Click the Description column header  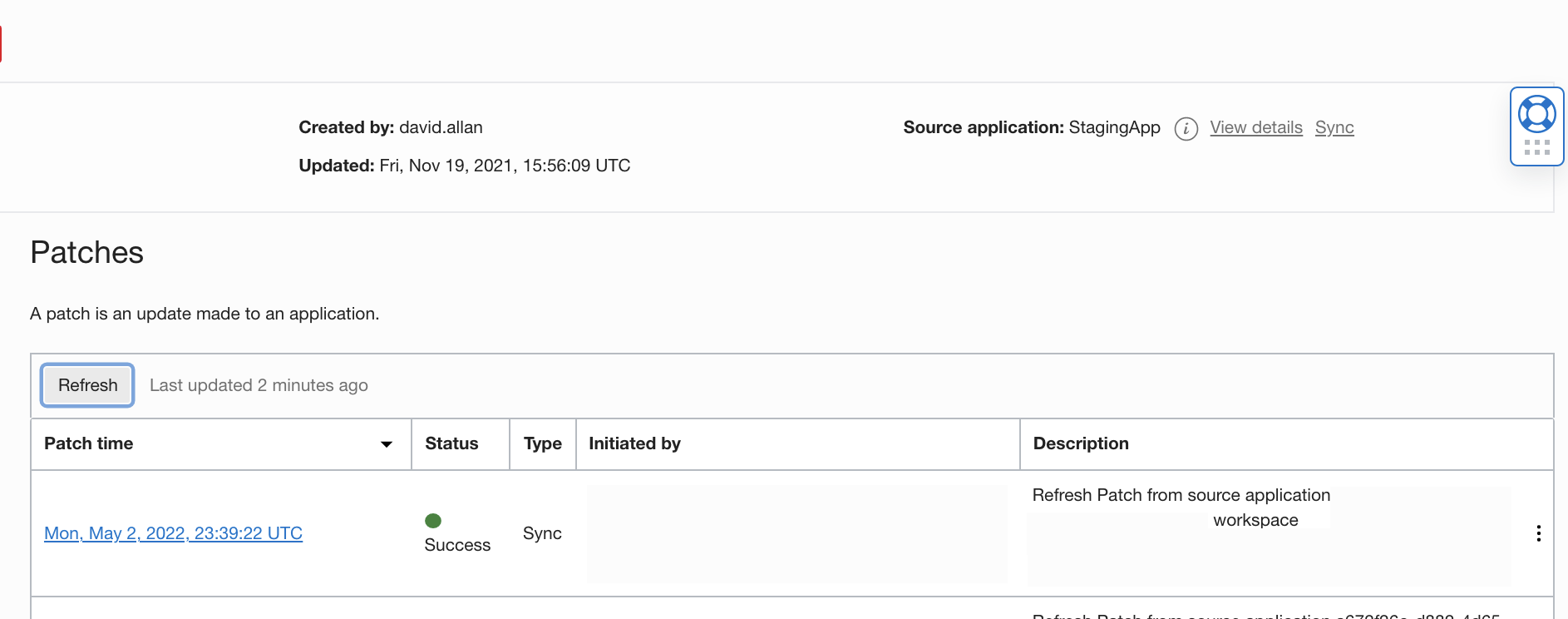(x=1286, y=444)
